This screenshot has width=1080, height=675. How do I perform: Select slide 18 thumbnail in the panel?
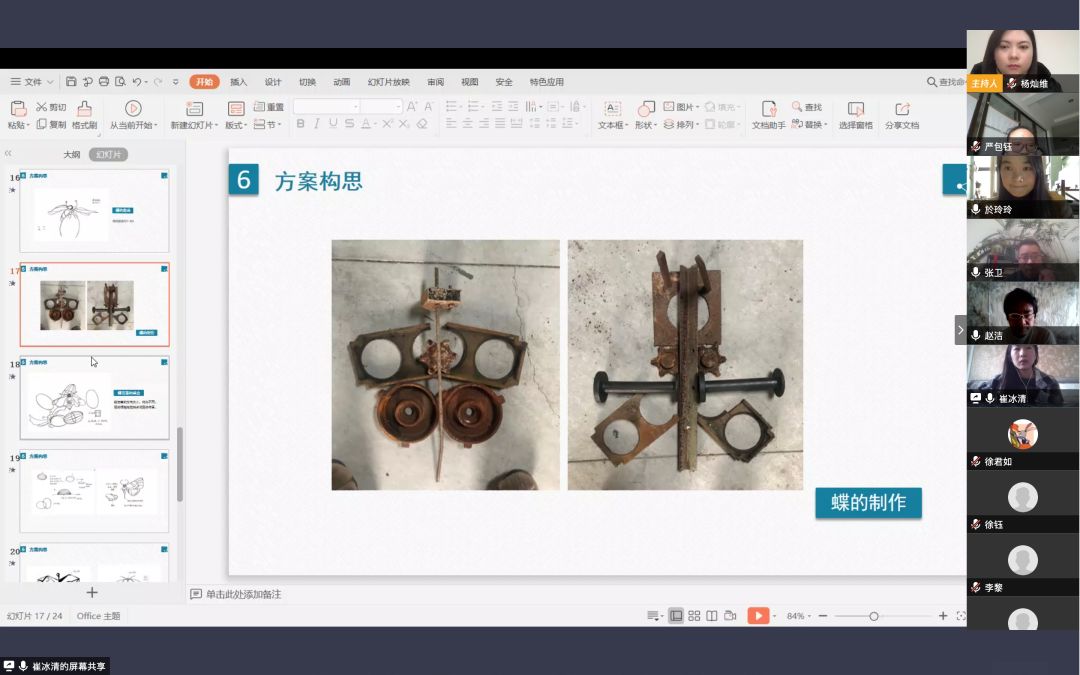[x=95, y=400]
